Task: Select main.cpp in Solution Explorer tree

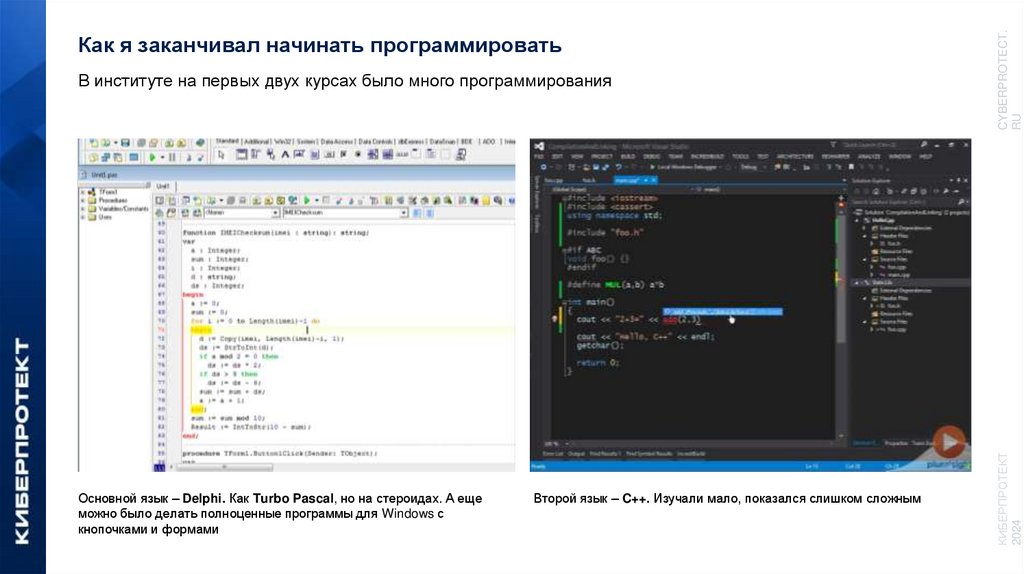Action: 898,275
